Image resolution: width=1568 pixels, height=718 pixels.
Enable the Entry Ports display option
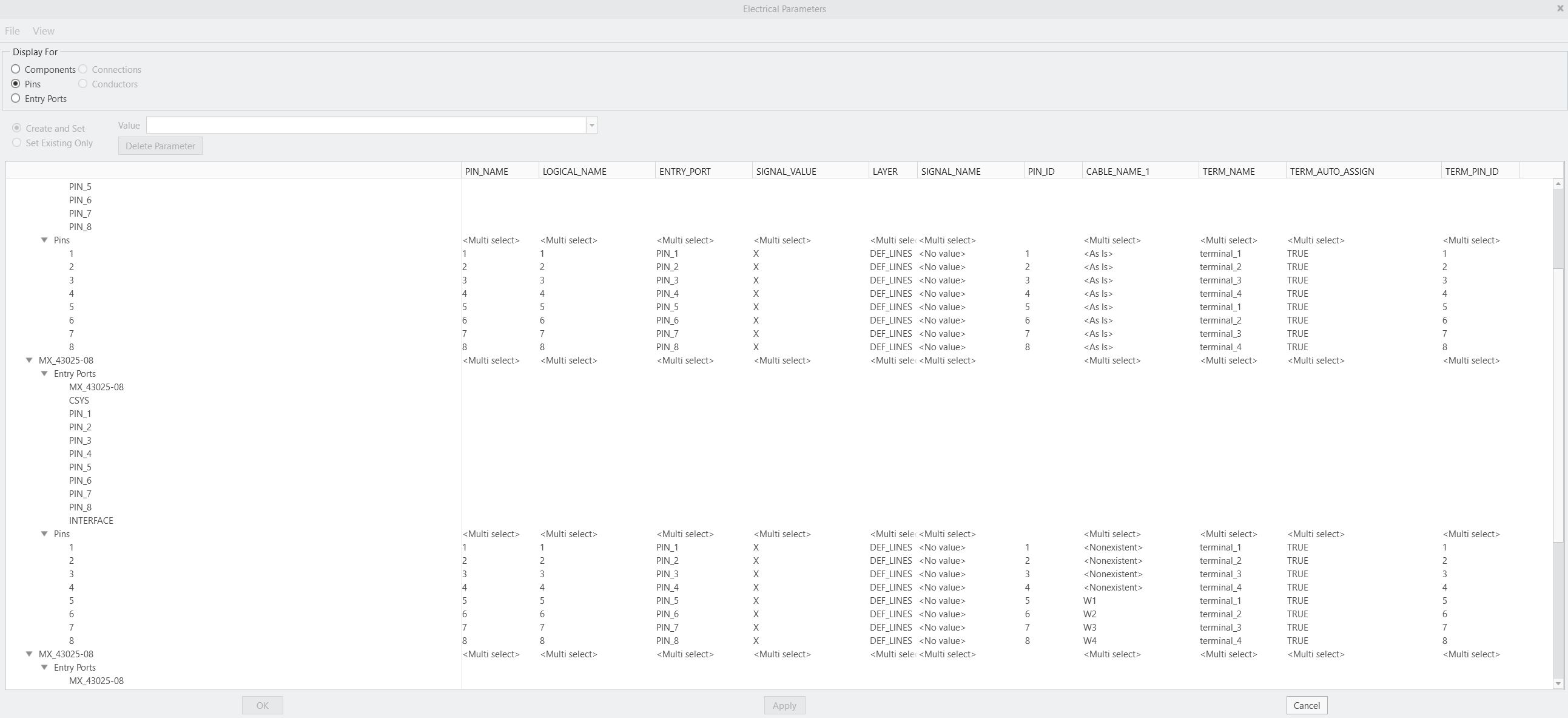(x=16, y=98)
